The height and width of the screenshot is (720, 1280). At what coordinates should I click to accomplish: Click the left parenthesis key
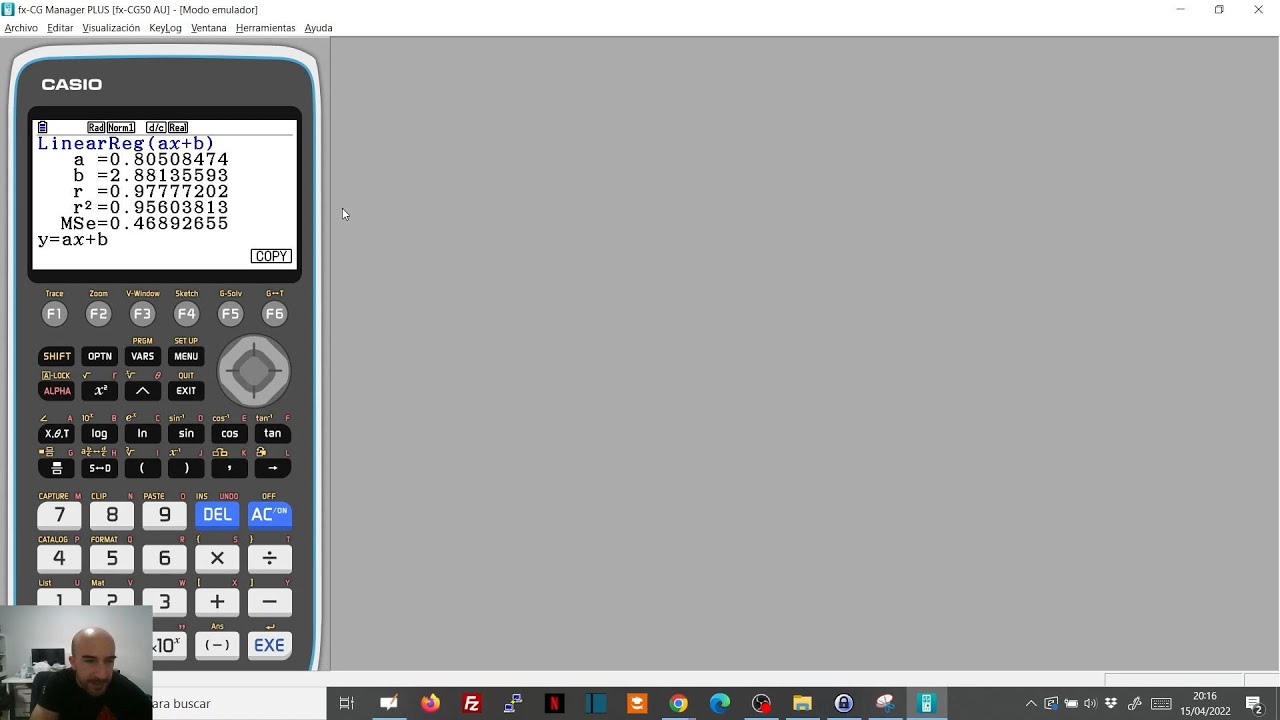pos(143,468)
